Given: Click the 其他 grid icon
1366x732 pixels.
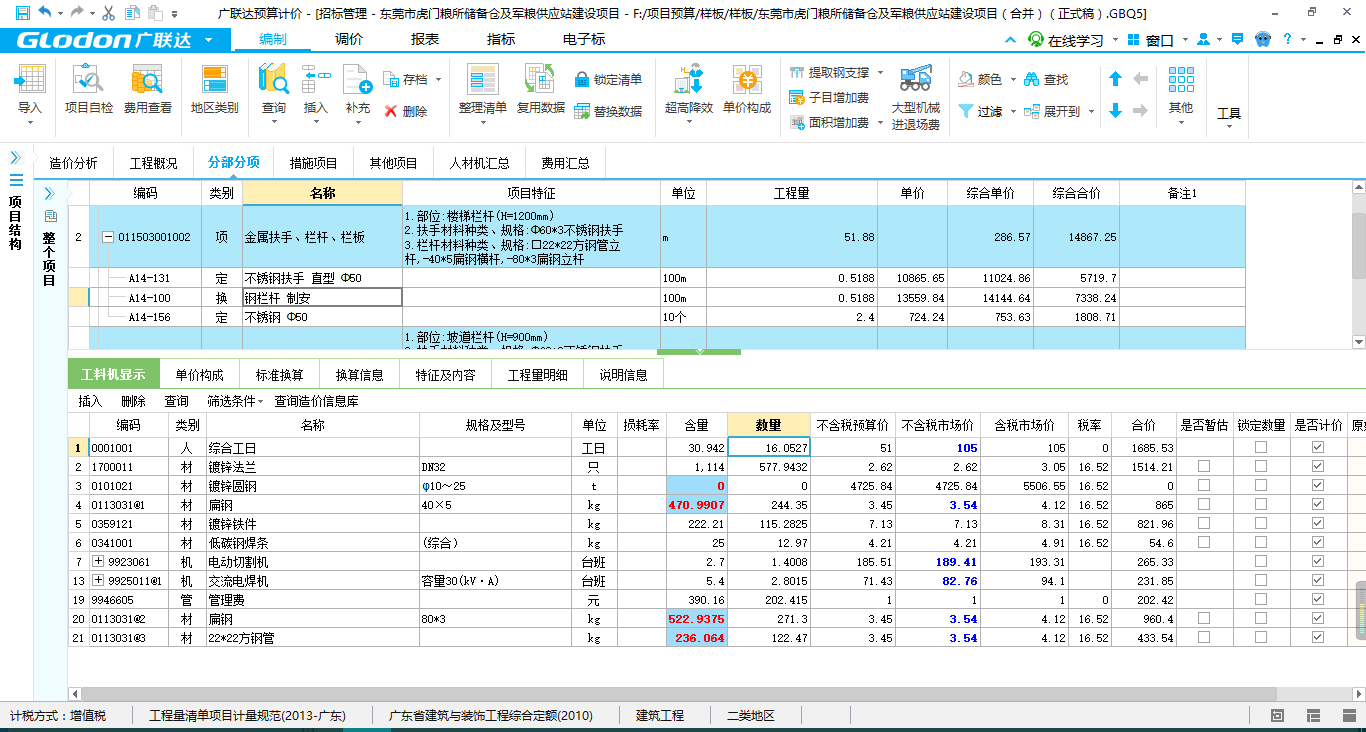Looking at the screenshot, I should click(x=1181, y=80).
